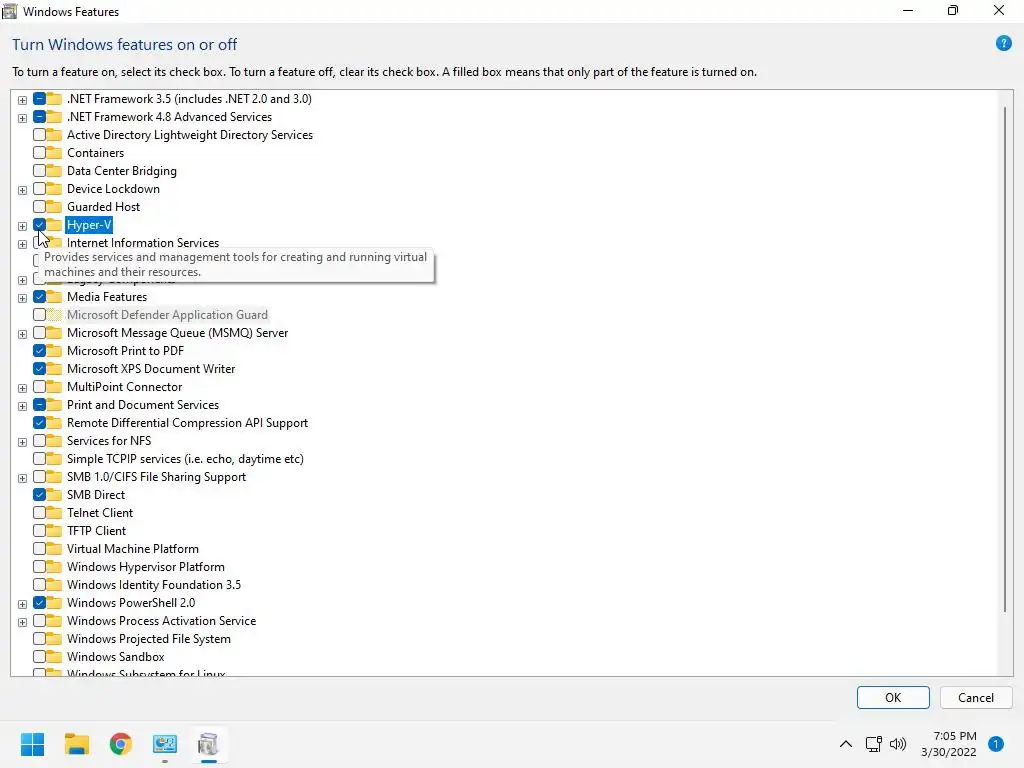Expand the Device Lockdown node

22,190
